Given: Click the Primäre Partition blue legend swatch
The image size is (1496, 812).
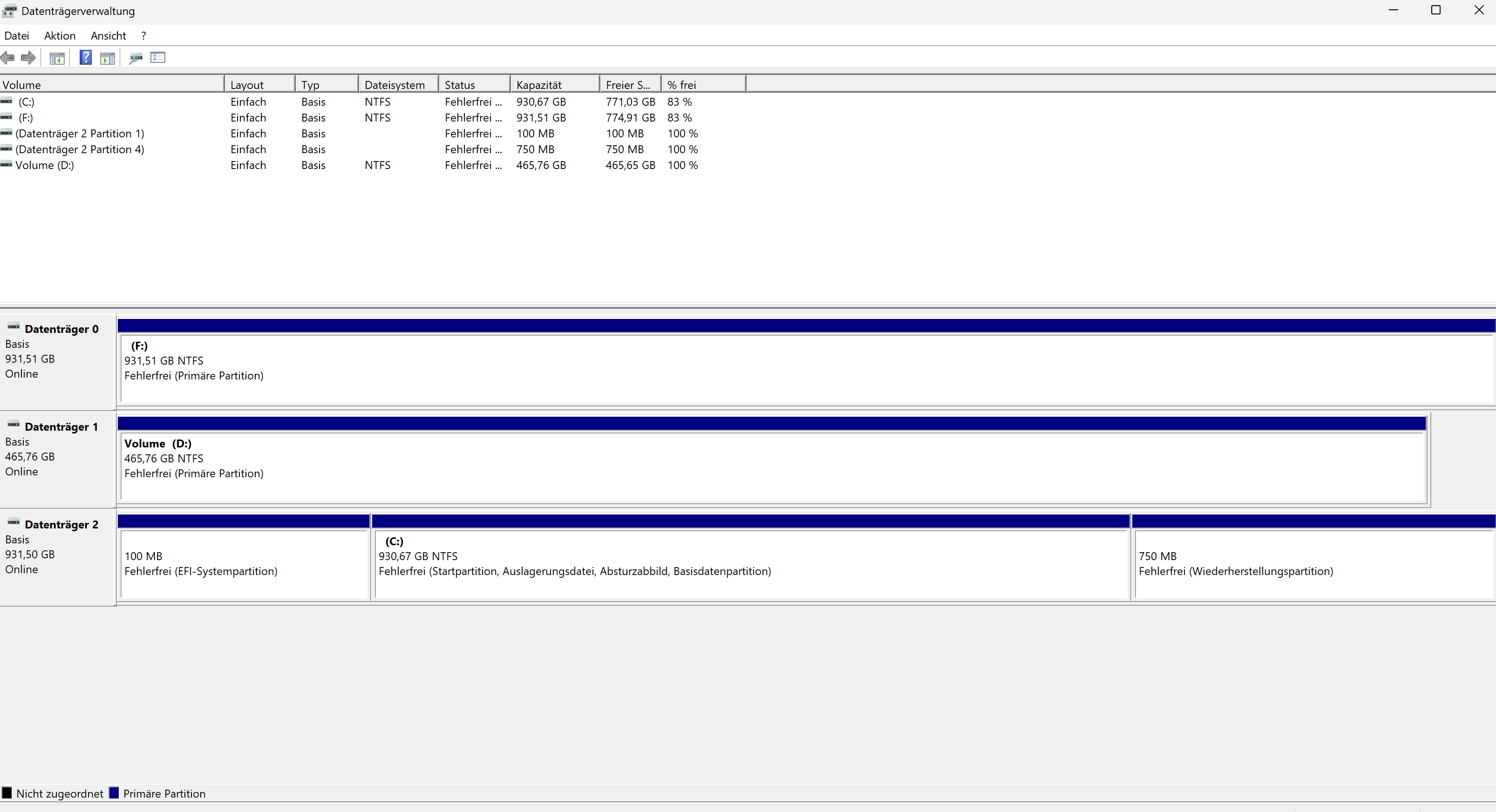Looking at the screenshot, I should click(x=114, y=793).
